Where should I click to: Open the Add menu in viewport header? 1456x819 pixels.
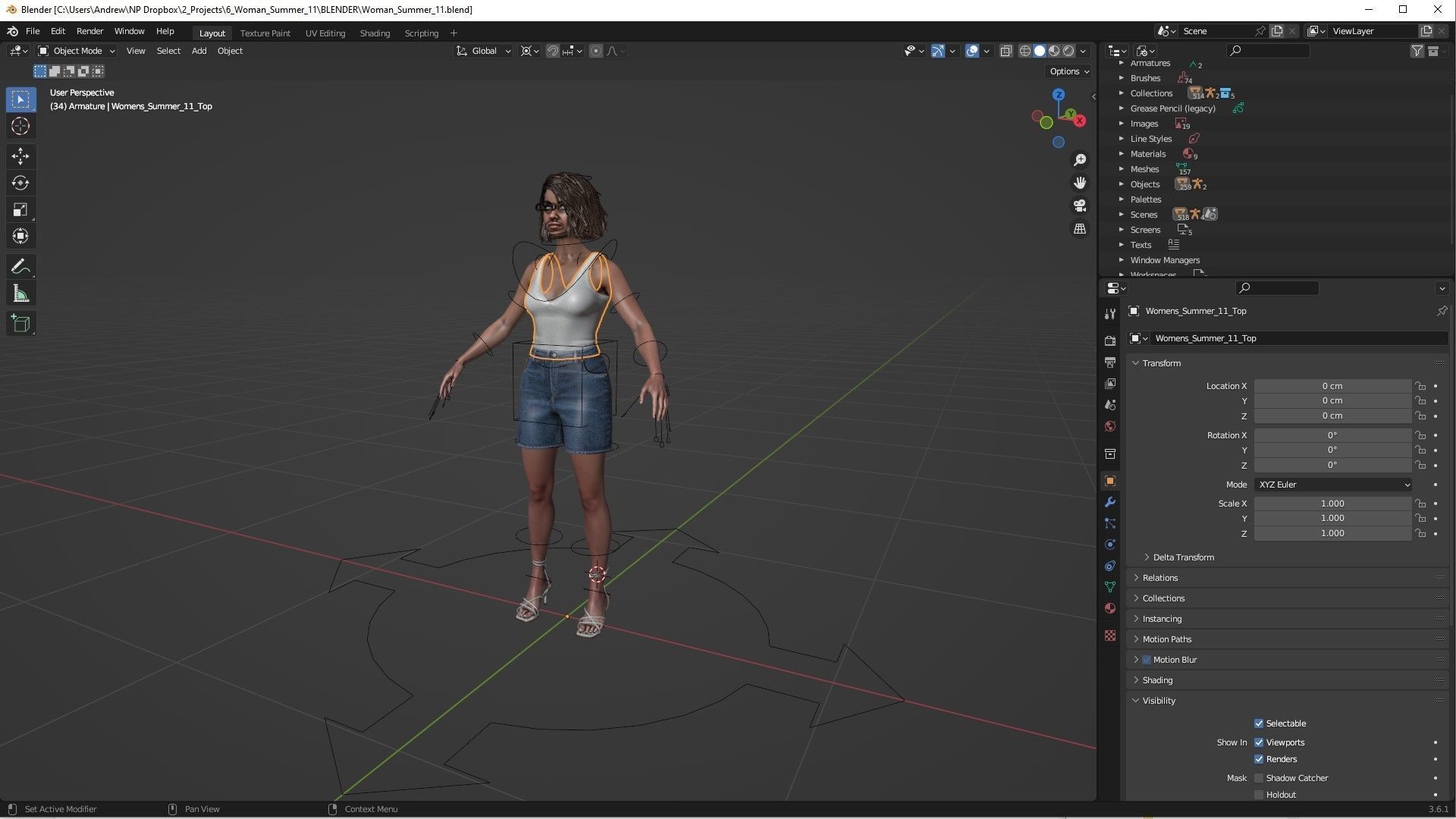(199, 51)
